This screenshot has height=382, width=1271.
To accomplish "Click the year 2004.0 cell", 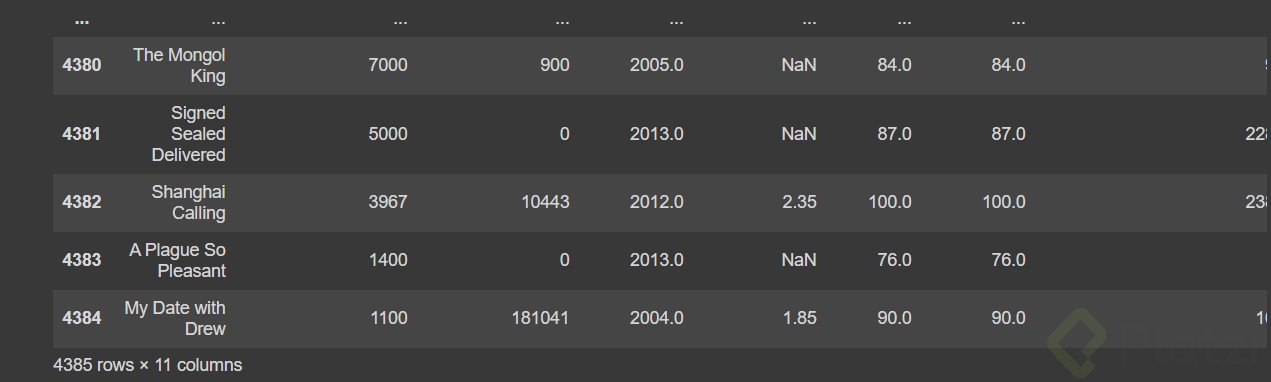I will [657, 318].
